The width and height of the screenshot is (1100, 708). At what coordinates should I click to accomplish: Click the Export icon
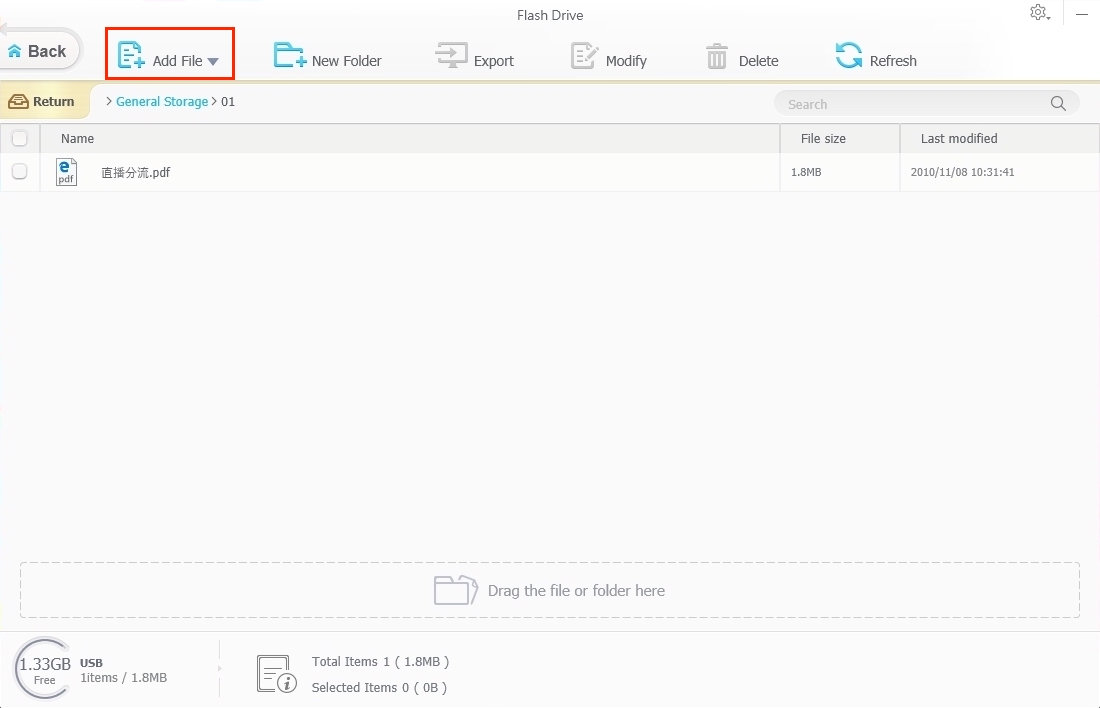pos(451,55)
